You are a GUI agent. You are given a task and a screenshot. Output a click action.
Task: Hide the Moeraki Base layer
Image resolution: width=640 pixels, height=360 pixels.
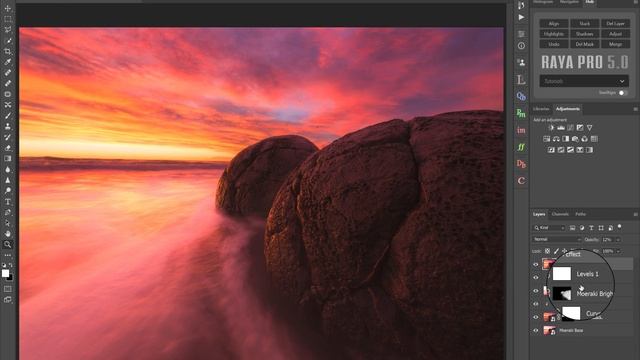(x=536, y=330)
